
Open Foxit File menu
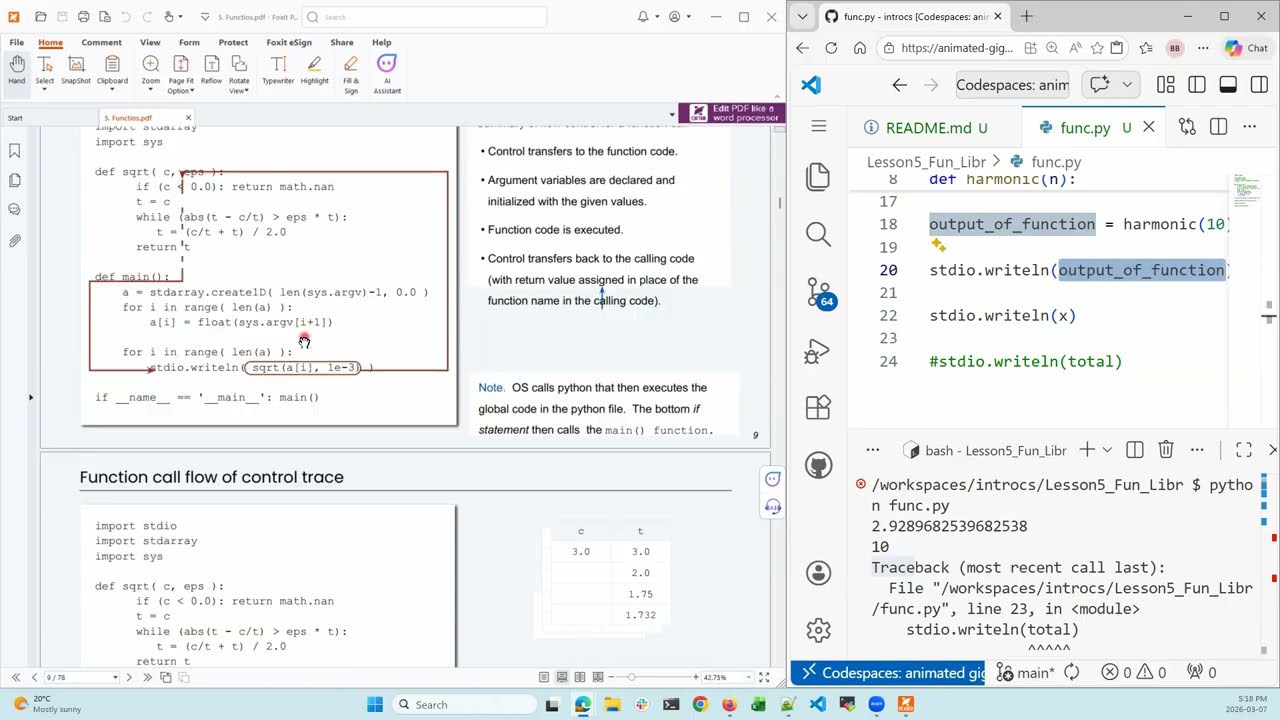tap(17, 42)
